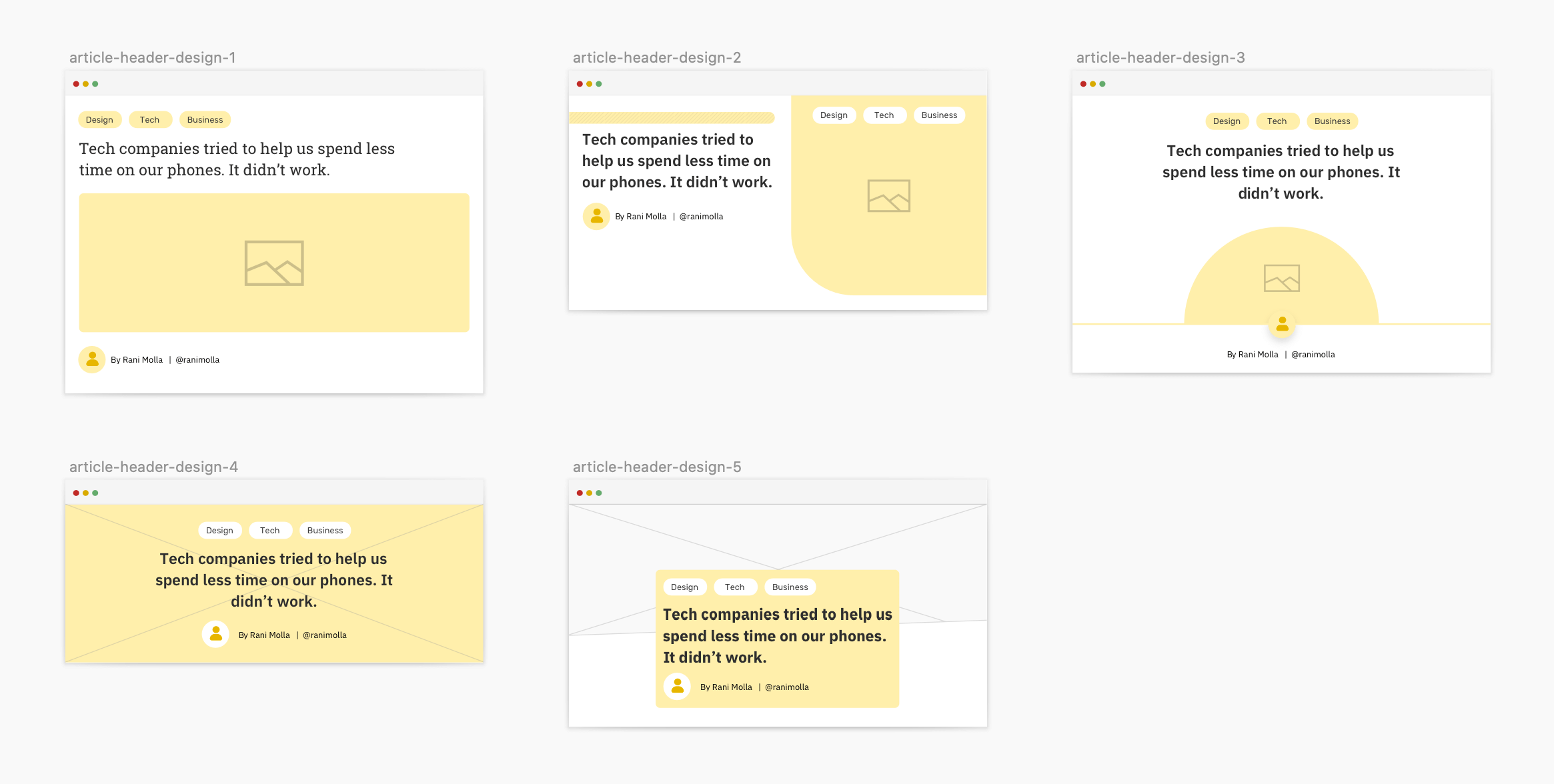Click the @ranimolla handle in design-2
Viewport: 1554px width, 784px height.
[x=701, y=217]
